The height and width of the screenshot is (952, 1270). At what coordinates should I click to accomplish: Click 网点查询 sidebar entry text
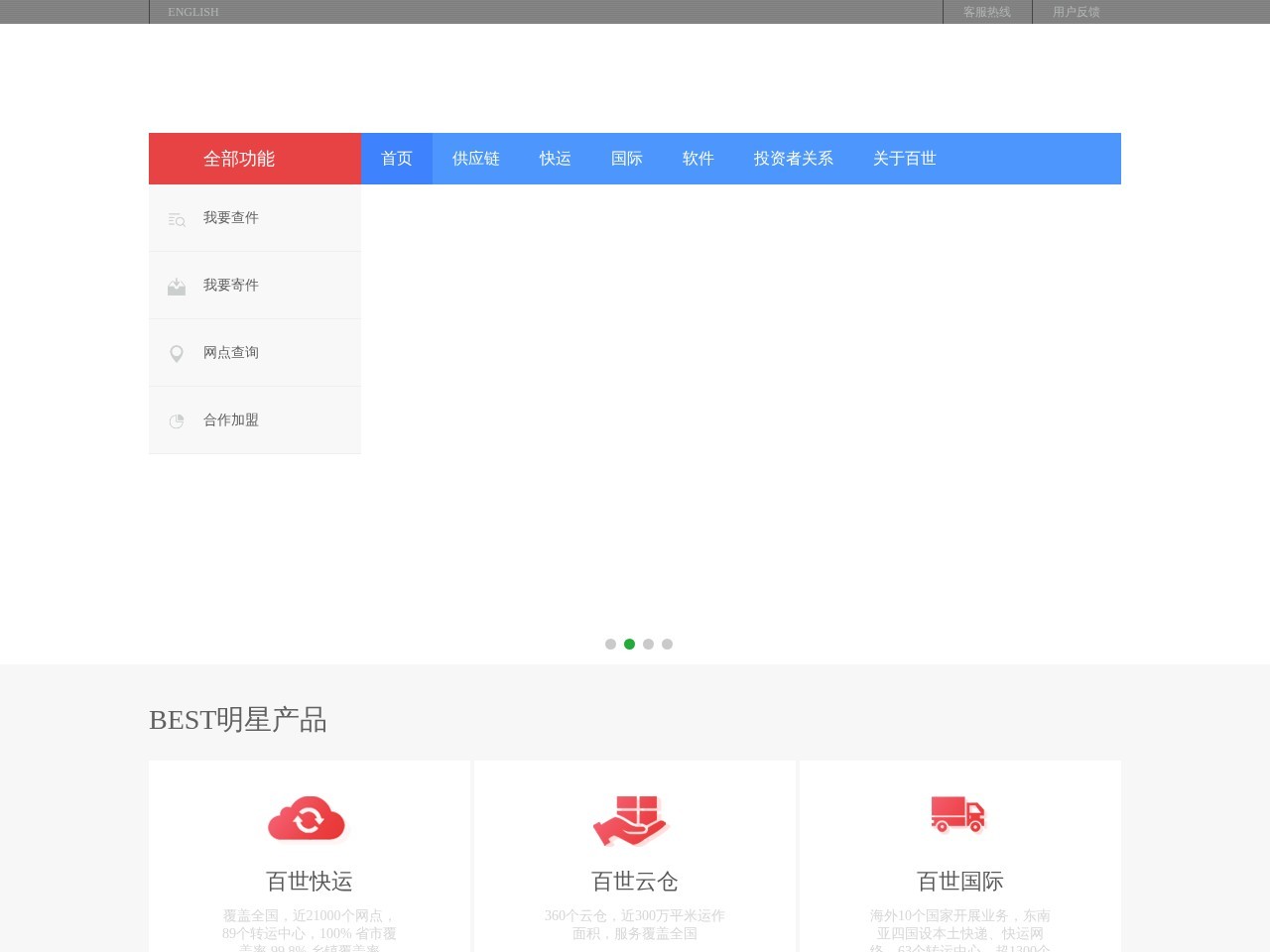tap(231, 353)
